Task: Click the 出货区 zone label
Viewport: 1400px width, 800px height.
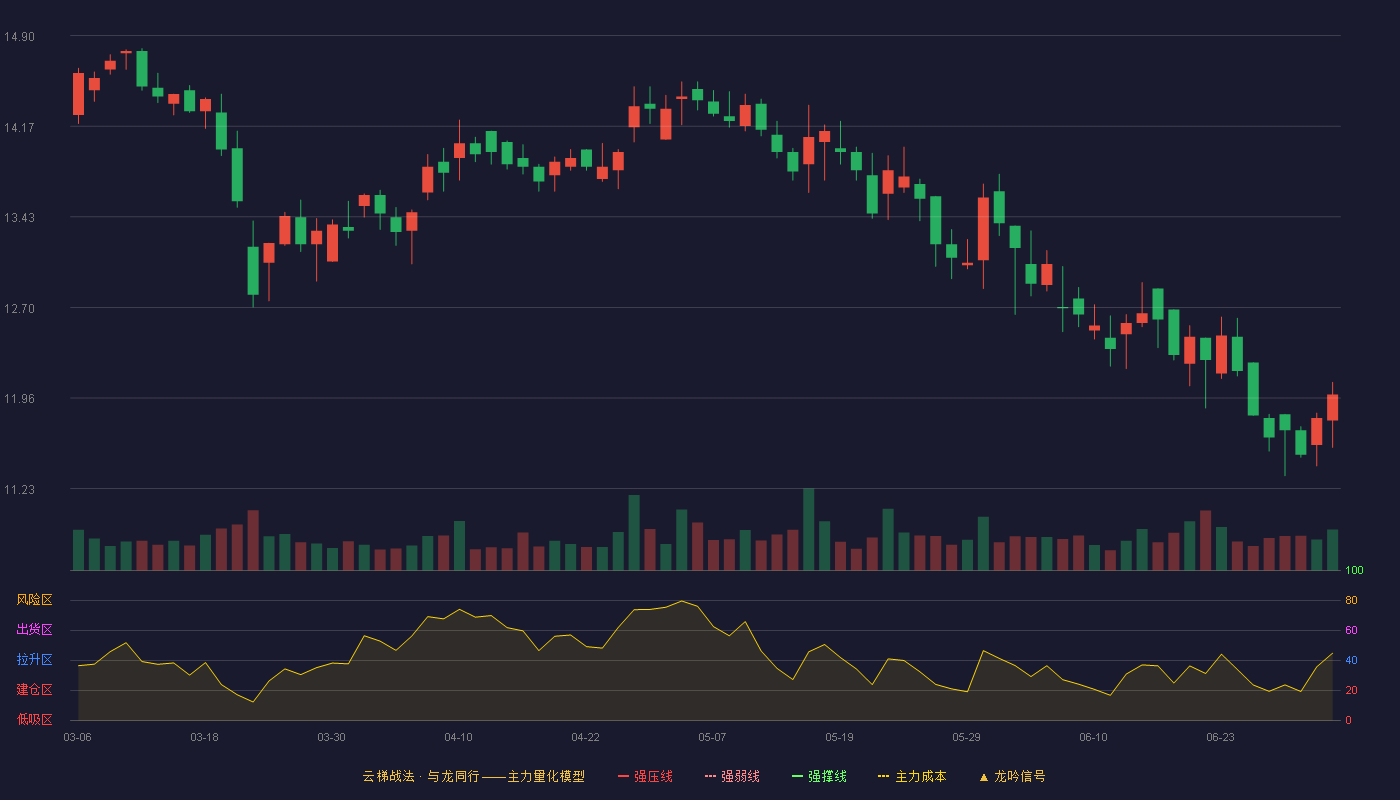Action: coord(34,630)
